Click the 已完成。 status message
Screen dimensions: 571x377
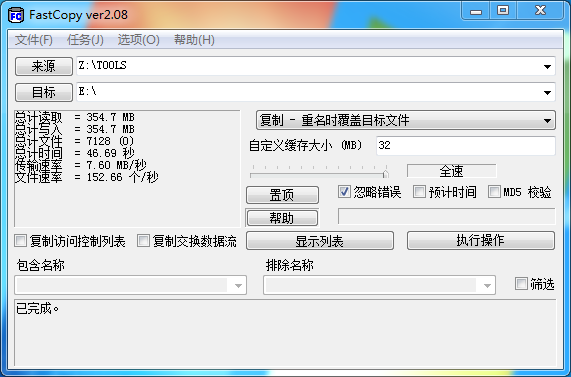point(38,309)
